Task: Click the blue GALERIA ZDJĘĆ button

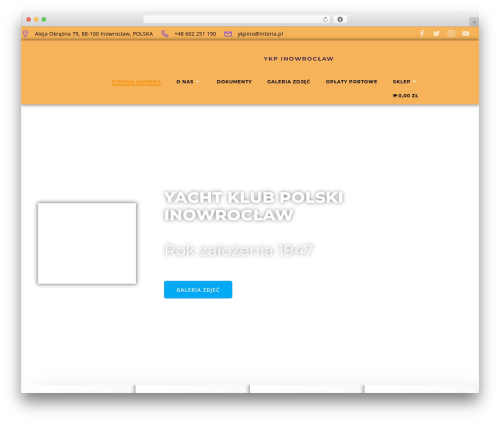Action: tap(198, 290)
